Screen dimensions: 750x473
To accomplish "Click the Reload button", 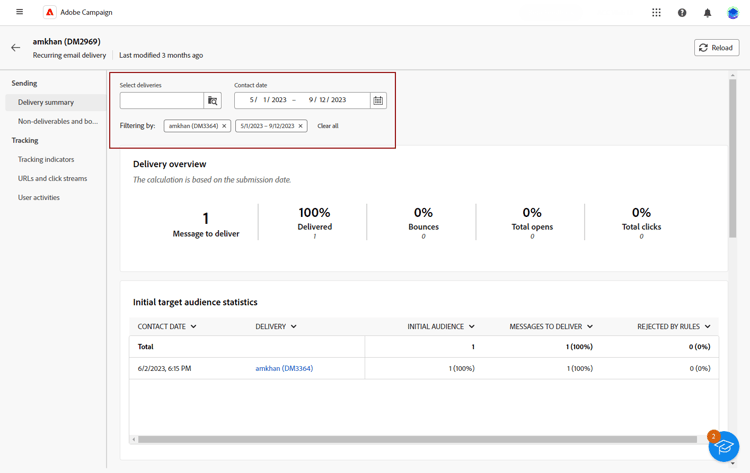I will click(x=717, y=48).
